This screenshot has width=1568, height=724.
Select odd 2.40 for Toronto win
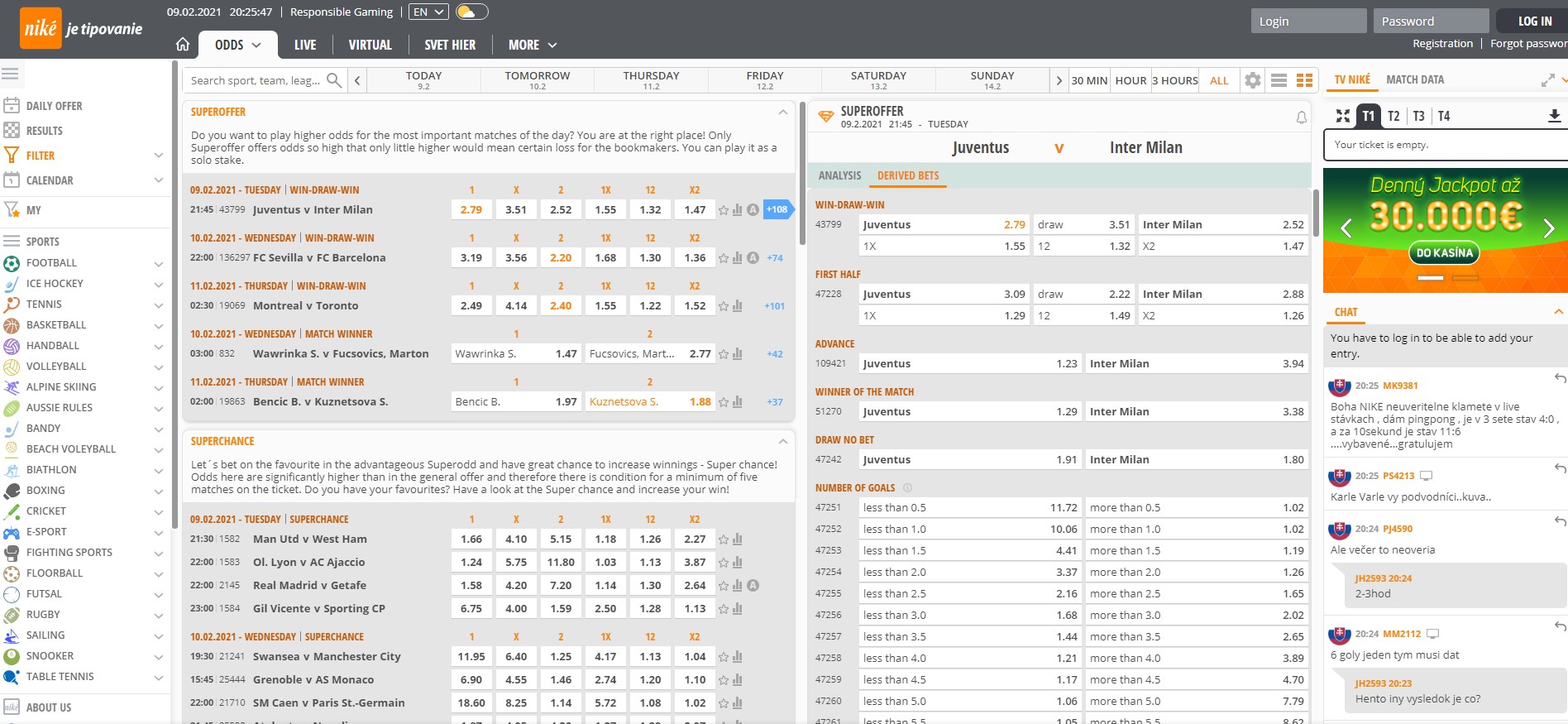[561, 306]
